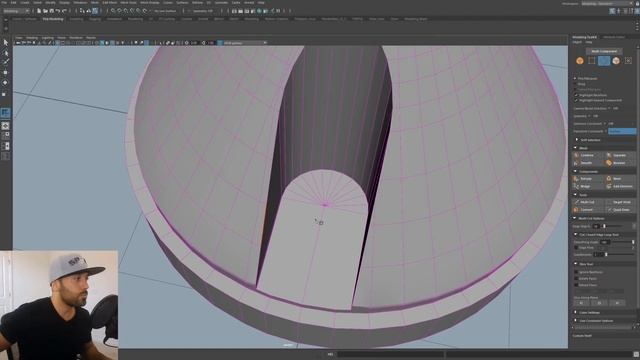Click the New Scene icon
640x360 pixels.
pos(39,11)
